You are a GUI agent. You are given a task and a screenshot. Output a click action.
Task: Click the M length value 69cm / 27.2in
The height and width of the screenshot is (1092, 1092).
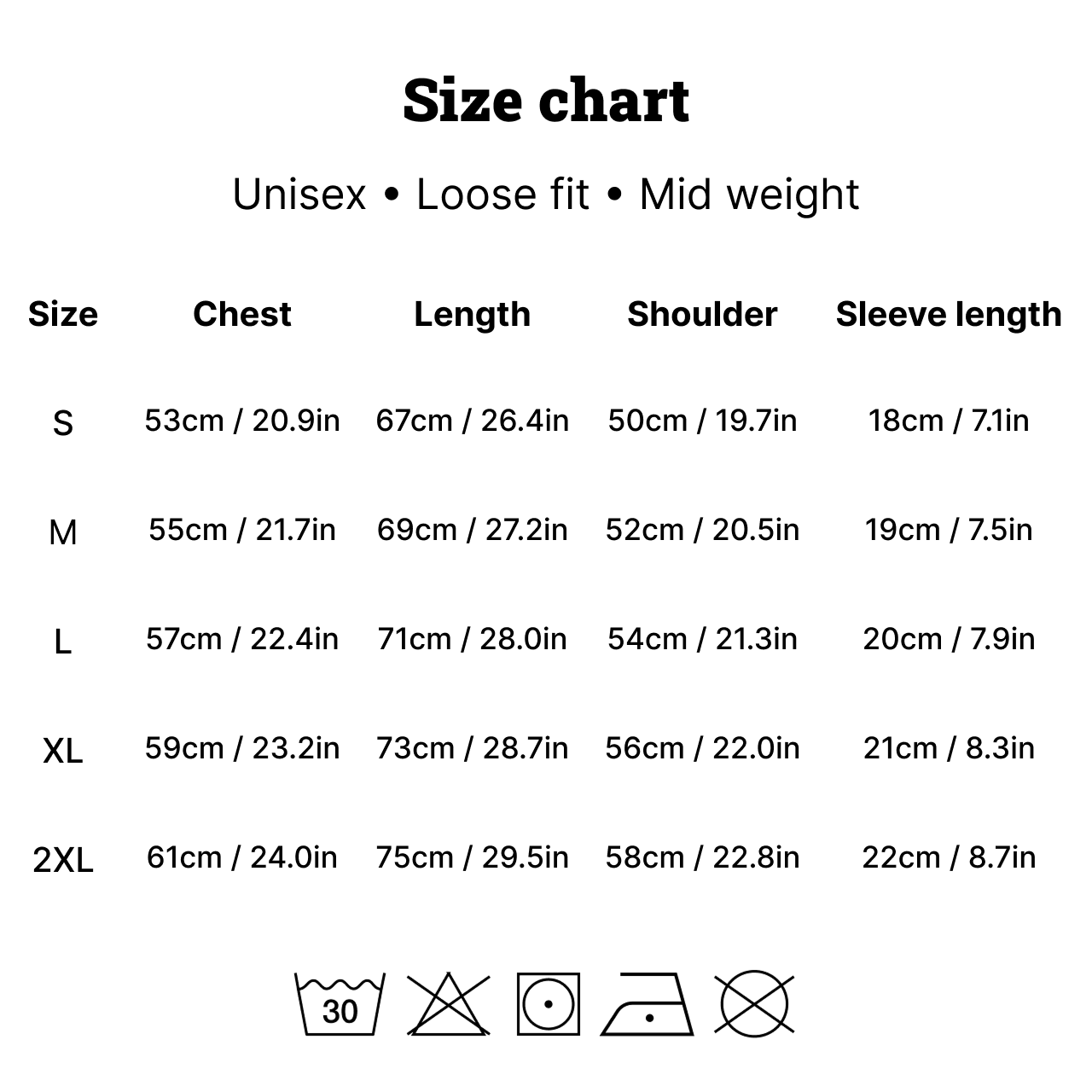coord(472,530)
